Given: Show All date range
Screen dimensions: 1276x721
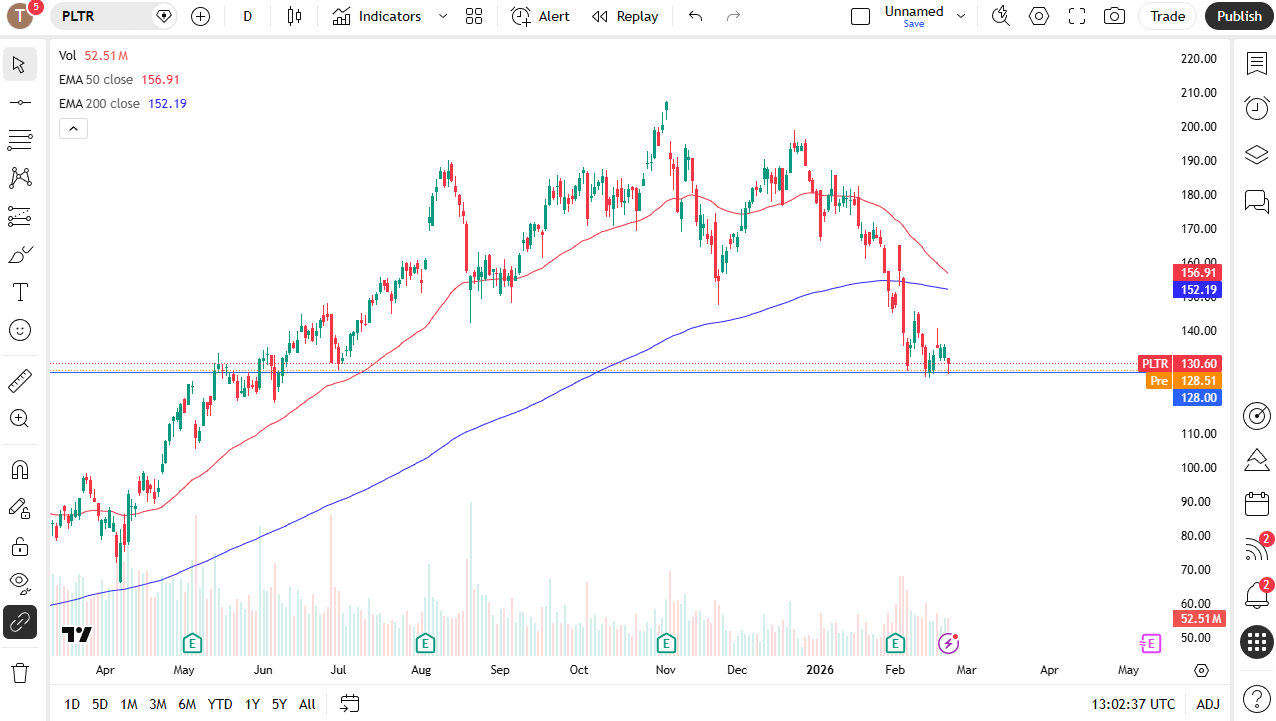Looking at the screenshot, I should [307, 704].
